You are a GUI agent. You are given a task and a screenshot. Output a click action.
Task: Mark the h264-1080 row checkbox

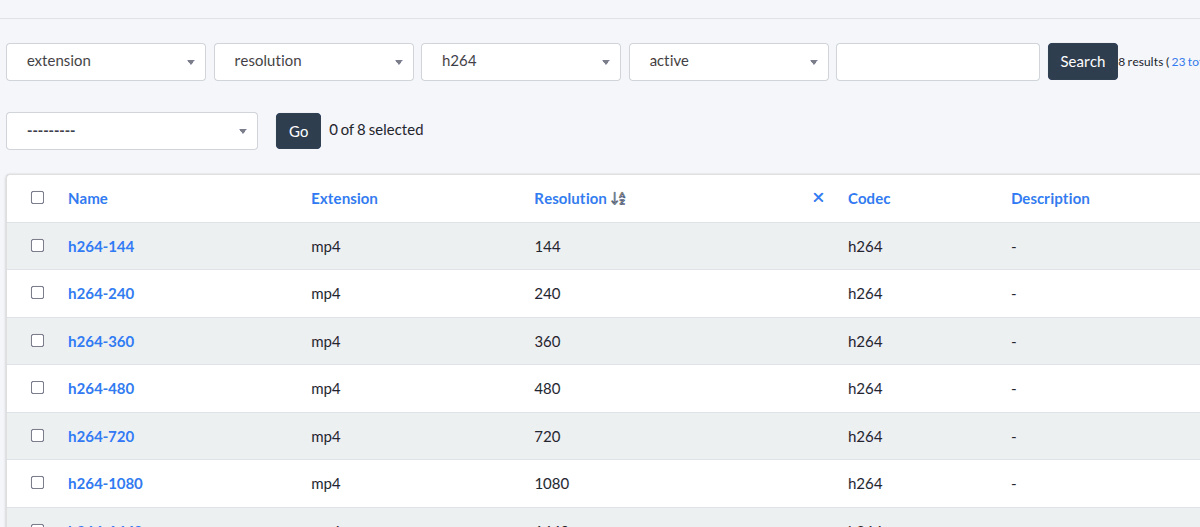(38, 483)
